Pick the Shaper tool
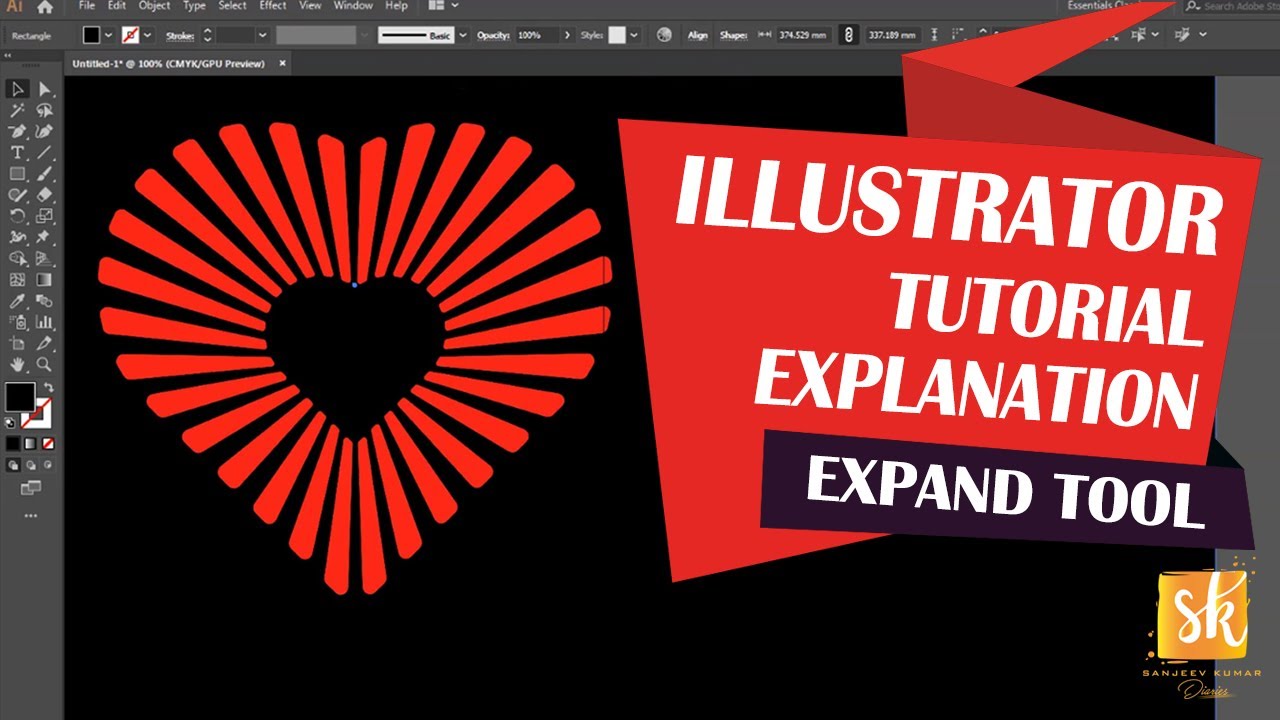Image resolution: width=1280 pixels, height=720 pixels. click(x=18, y=194)
